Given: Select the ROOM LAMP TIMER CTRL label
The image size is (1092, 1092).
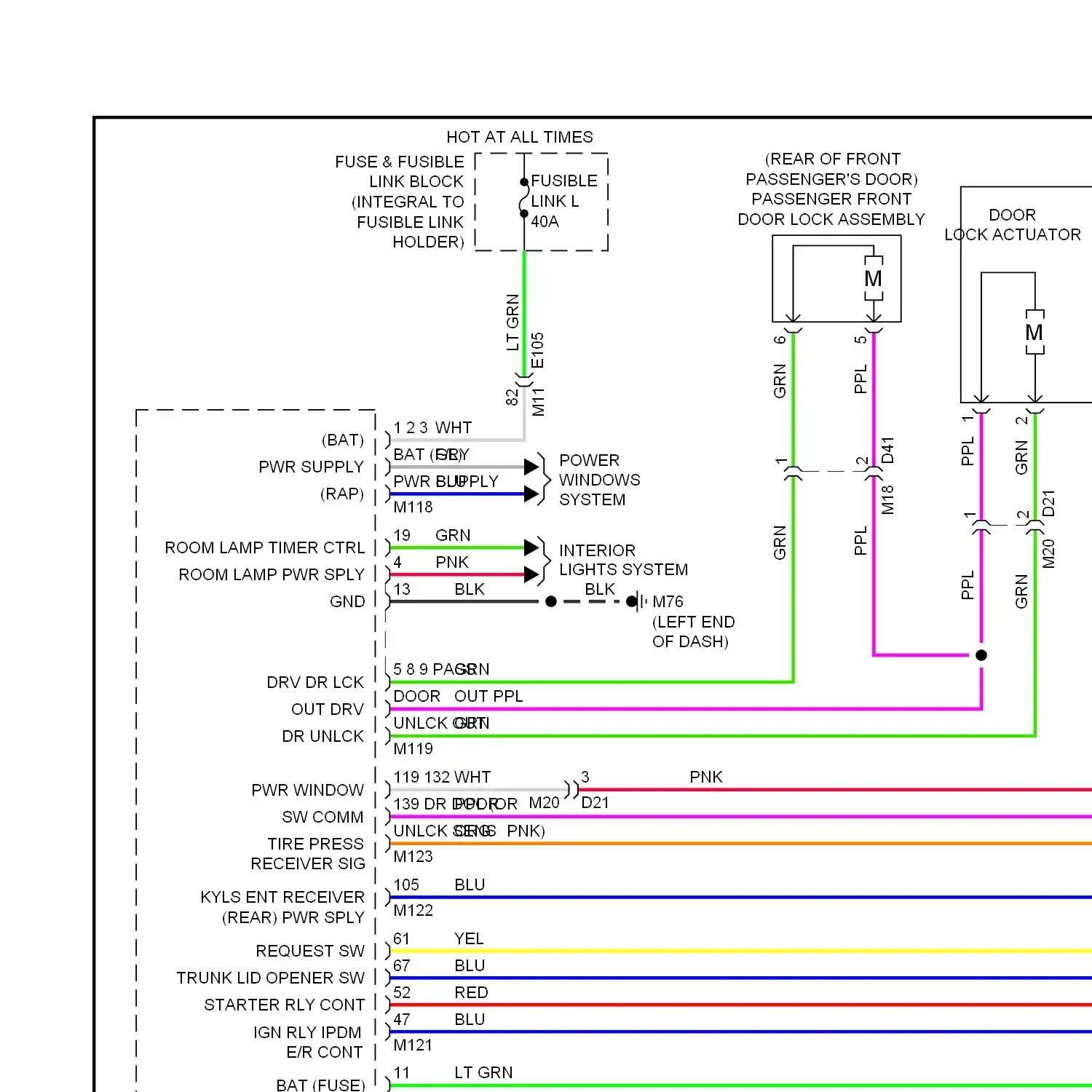Looking at the screenshot, I should (264, 547).
